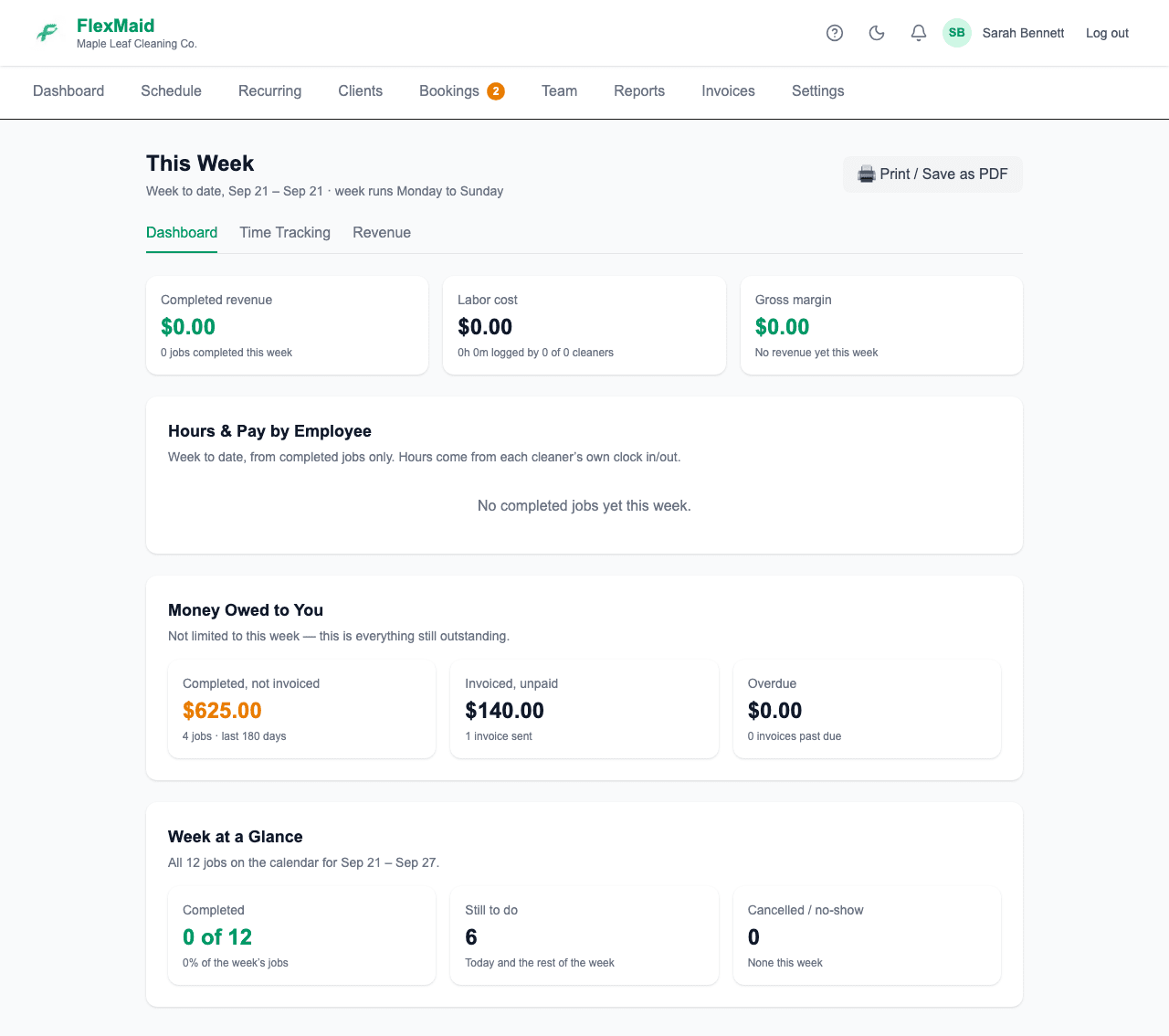The image size is (1169, 1036).
Task: Click the Labor cost $0.00 card
Action: pyautogui.click(x=584, y=325)
